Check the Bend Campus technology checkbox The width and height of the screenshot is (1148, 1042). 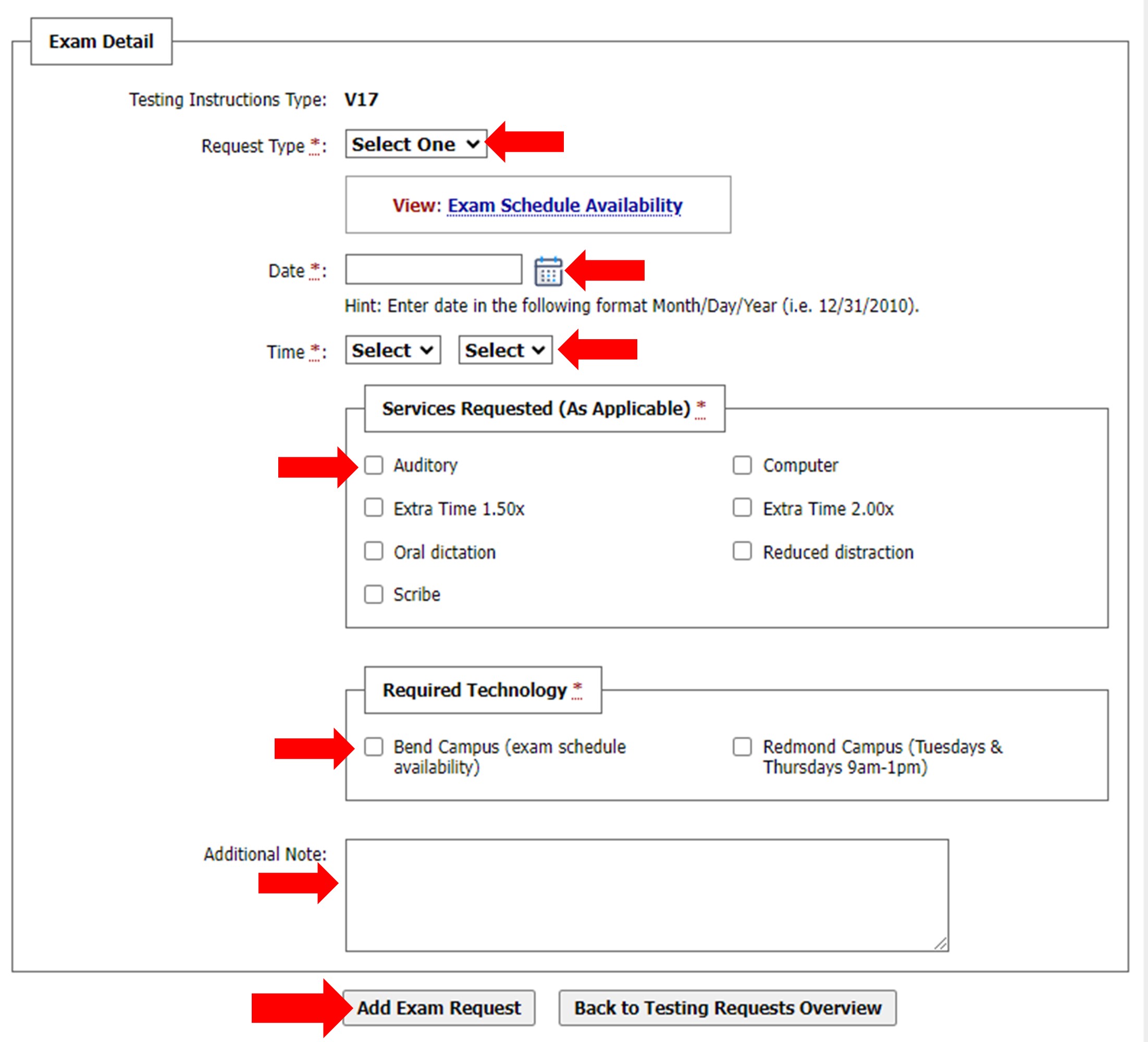click(374, 747)
